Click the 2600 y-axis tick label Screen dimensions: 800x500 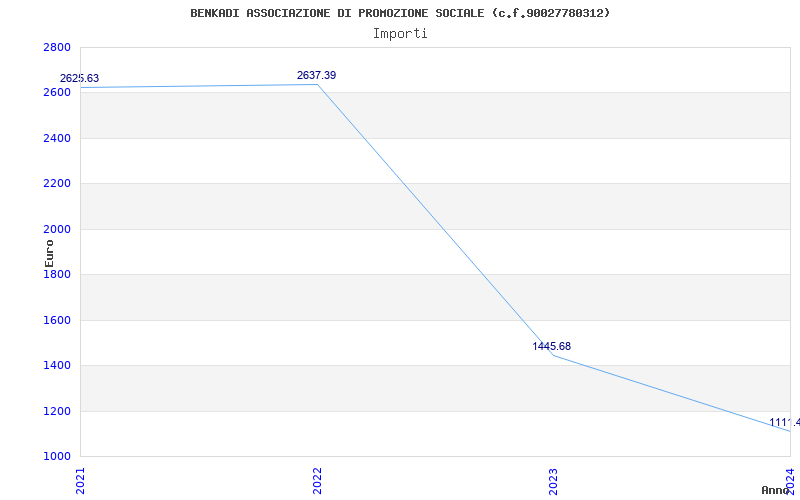tap(57, 93)
